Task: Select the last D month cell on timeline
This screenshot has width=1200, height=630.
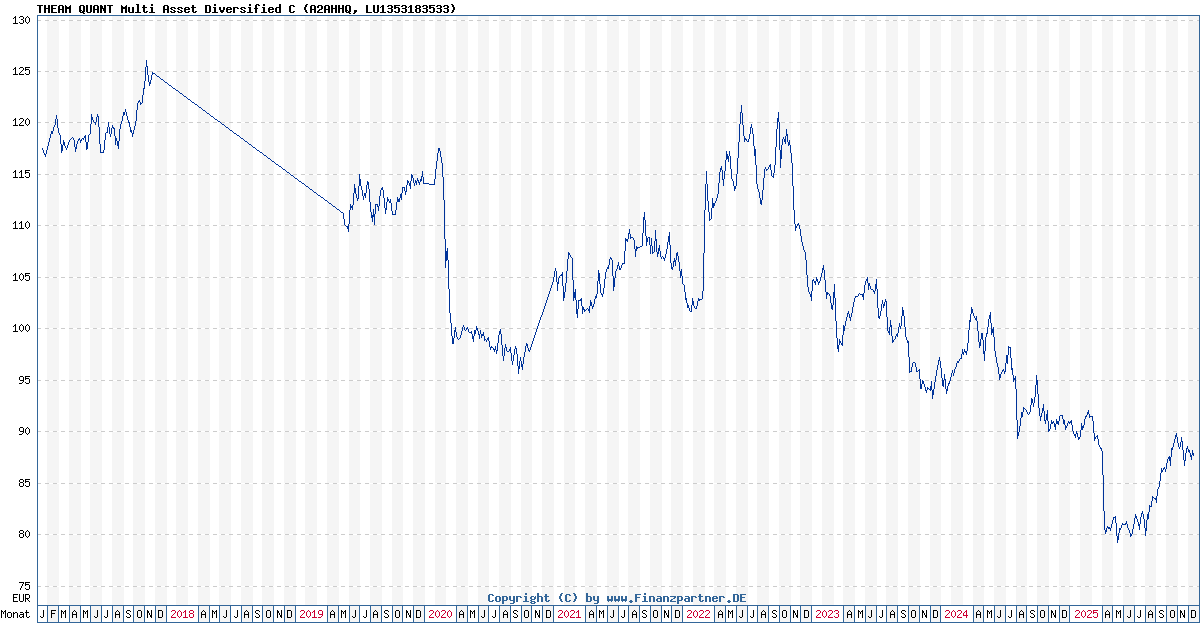Action: 1194,615
